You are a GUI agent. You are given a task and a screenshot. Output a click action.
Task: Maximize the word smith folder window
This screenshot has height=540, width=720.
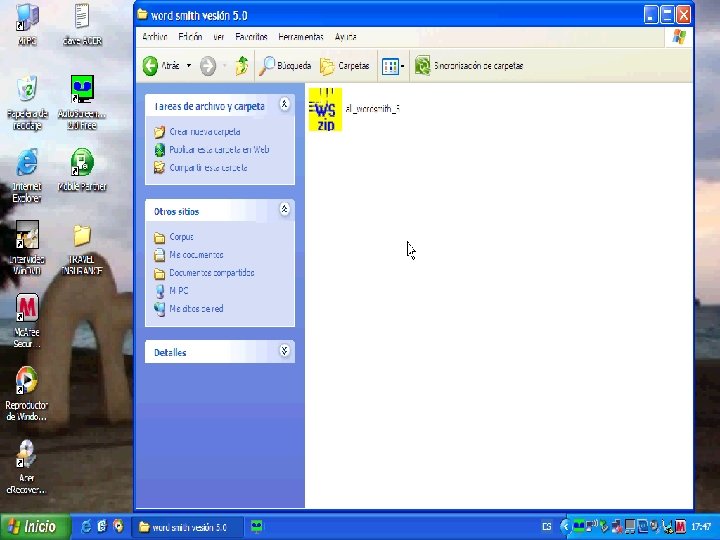667,15
